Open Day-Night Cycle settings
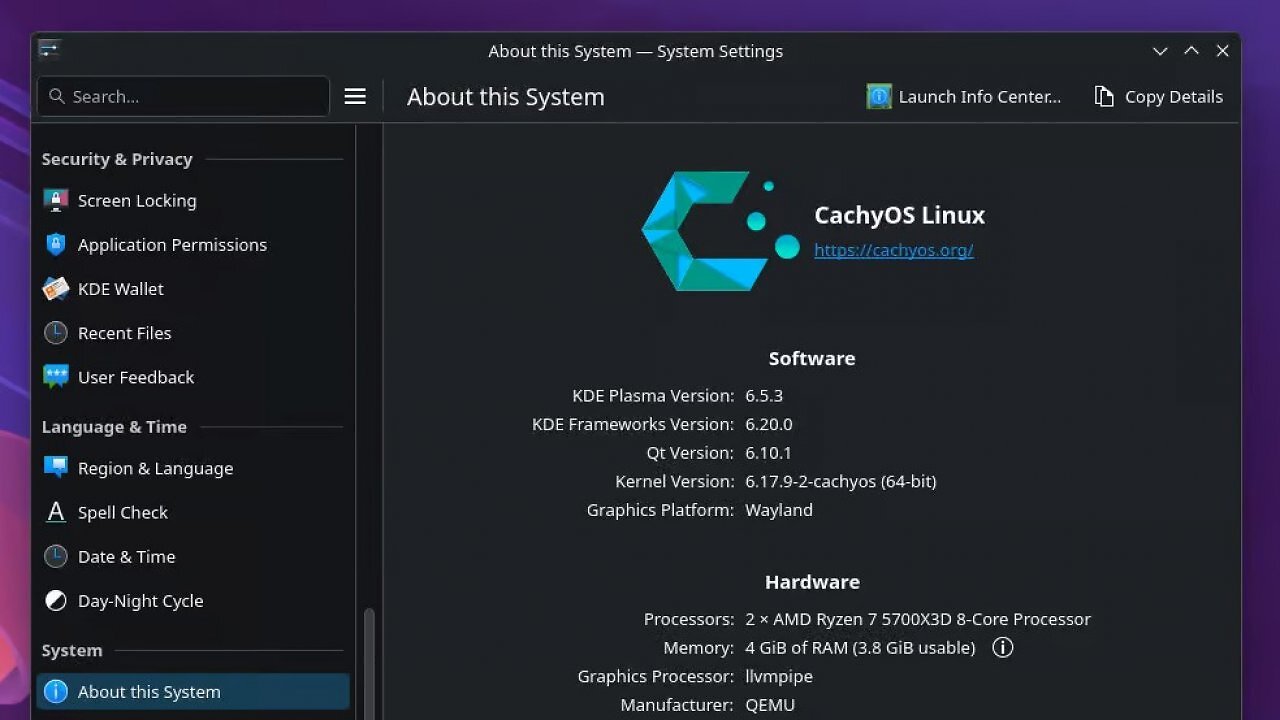The height and width of the screenshot is (720, 1280). click(193, 600)
